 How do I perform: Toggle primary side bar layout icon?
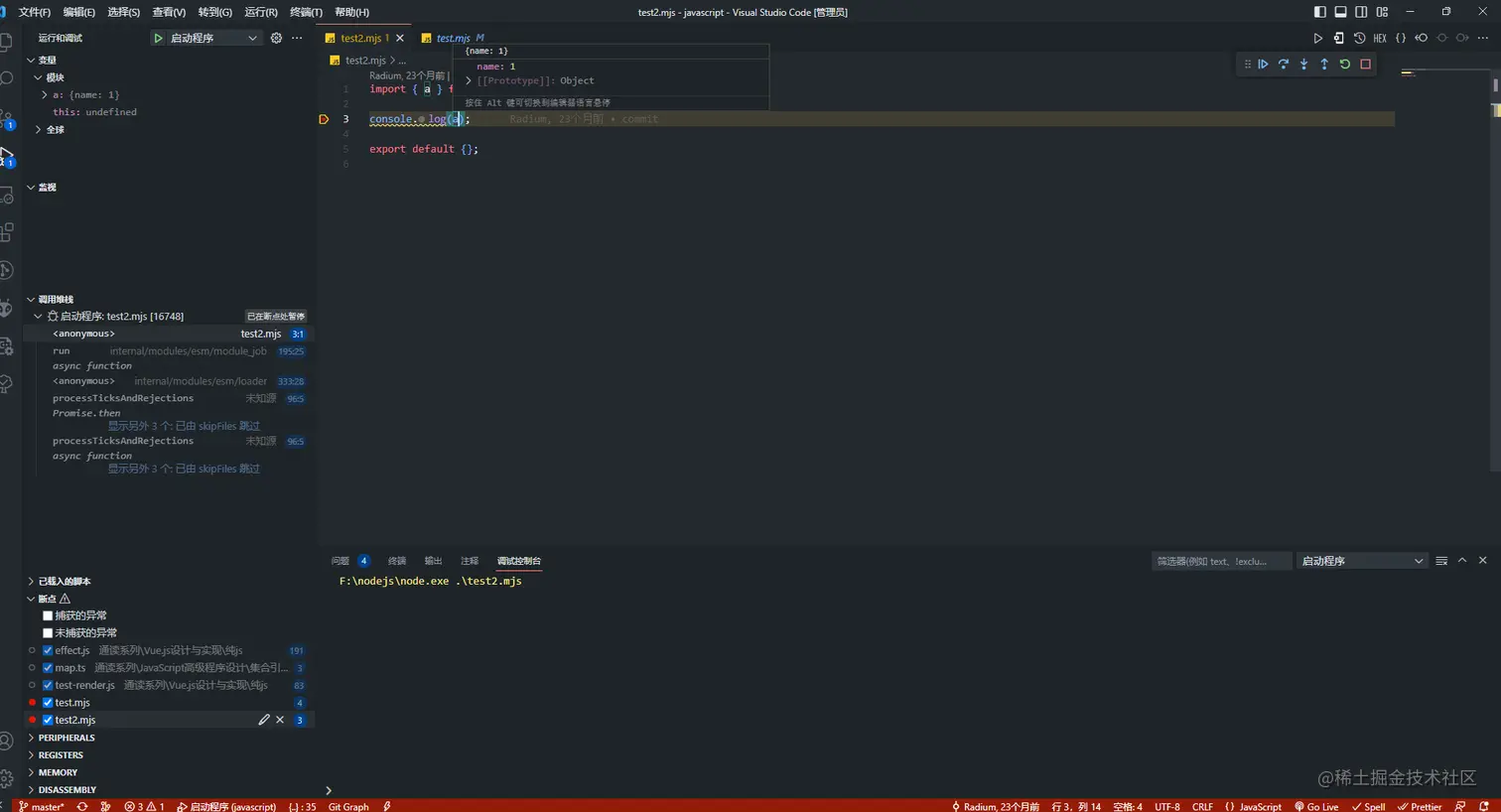click(1319, 12)
